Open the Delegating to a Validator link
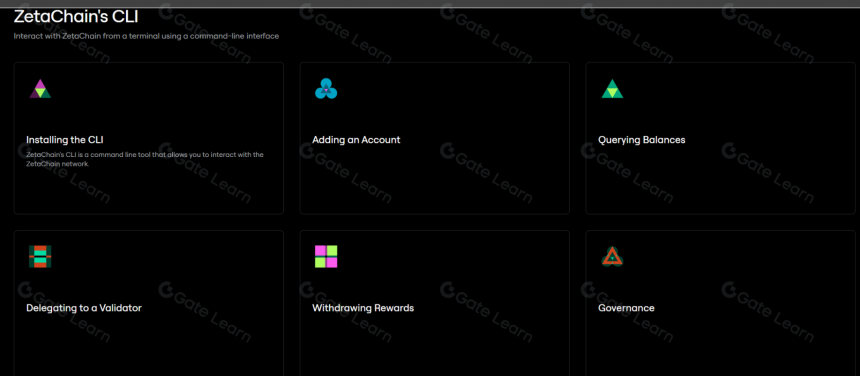Screen dimensions: 860x376 click(x=84, y=308)
